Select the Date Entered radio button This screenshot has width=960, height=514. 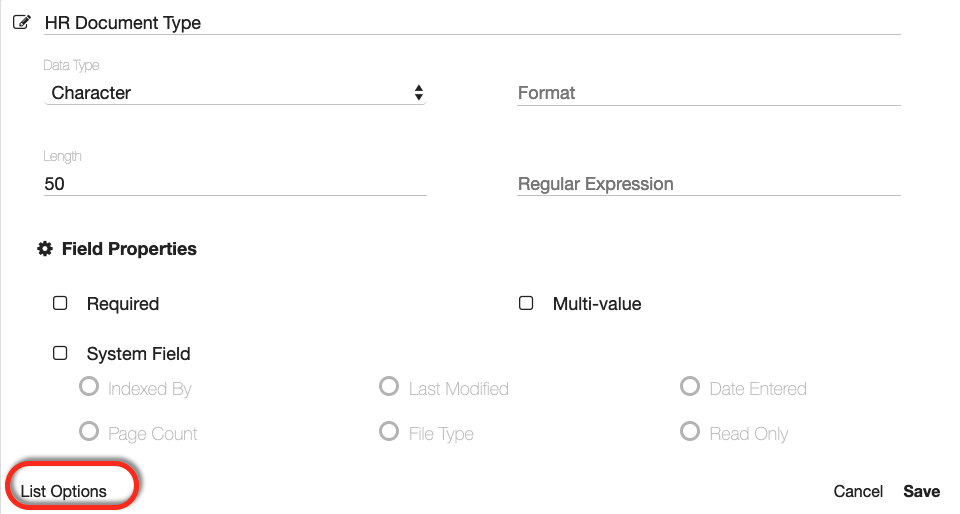click(689, 386)
